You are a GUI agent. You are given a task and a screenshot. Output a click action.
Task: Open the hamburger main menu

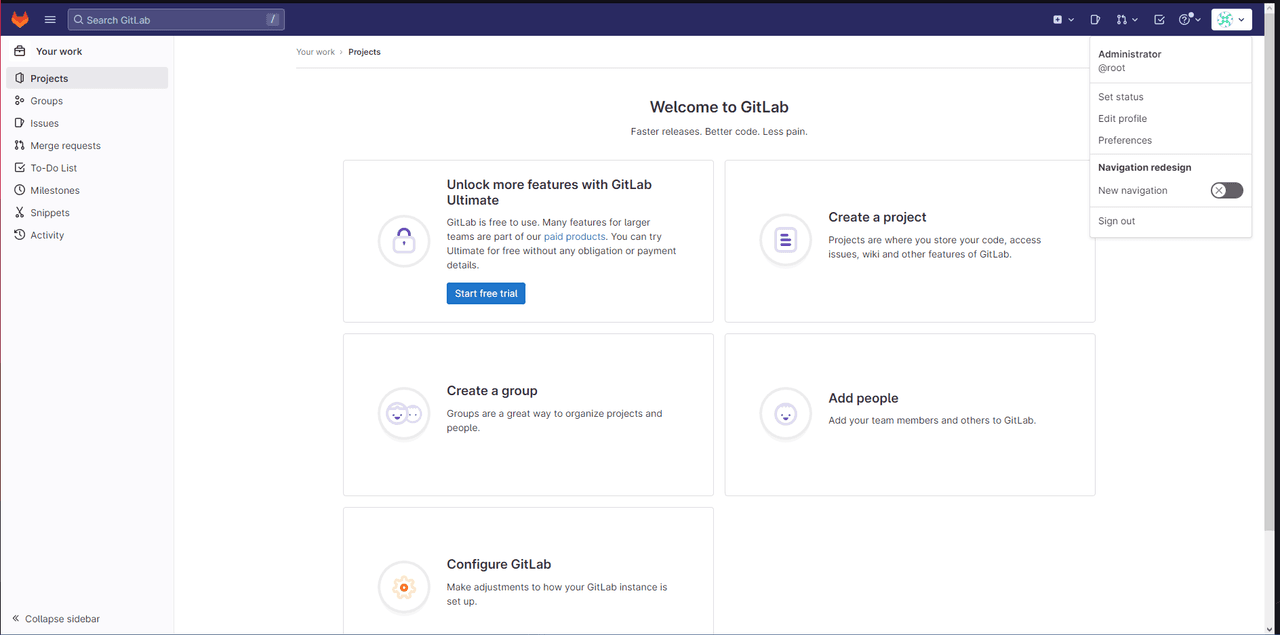(50, 19)
